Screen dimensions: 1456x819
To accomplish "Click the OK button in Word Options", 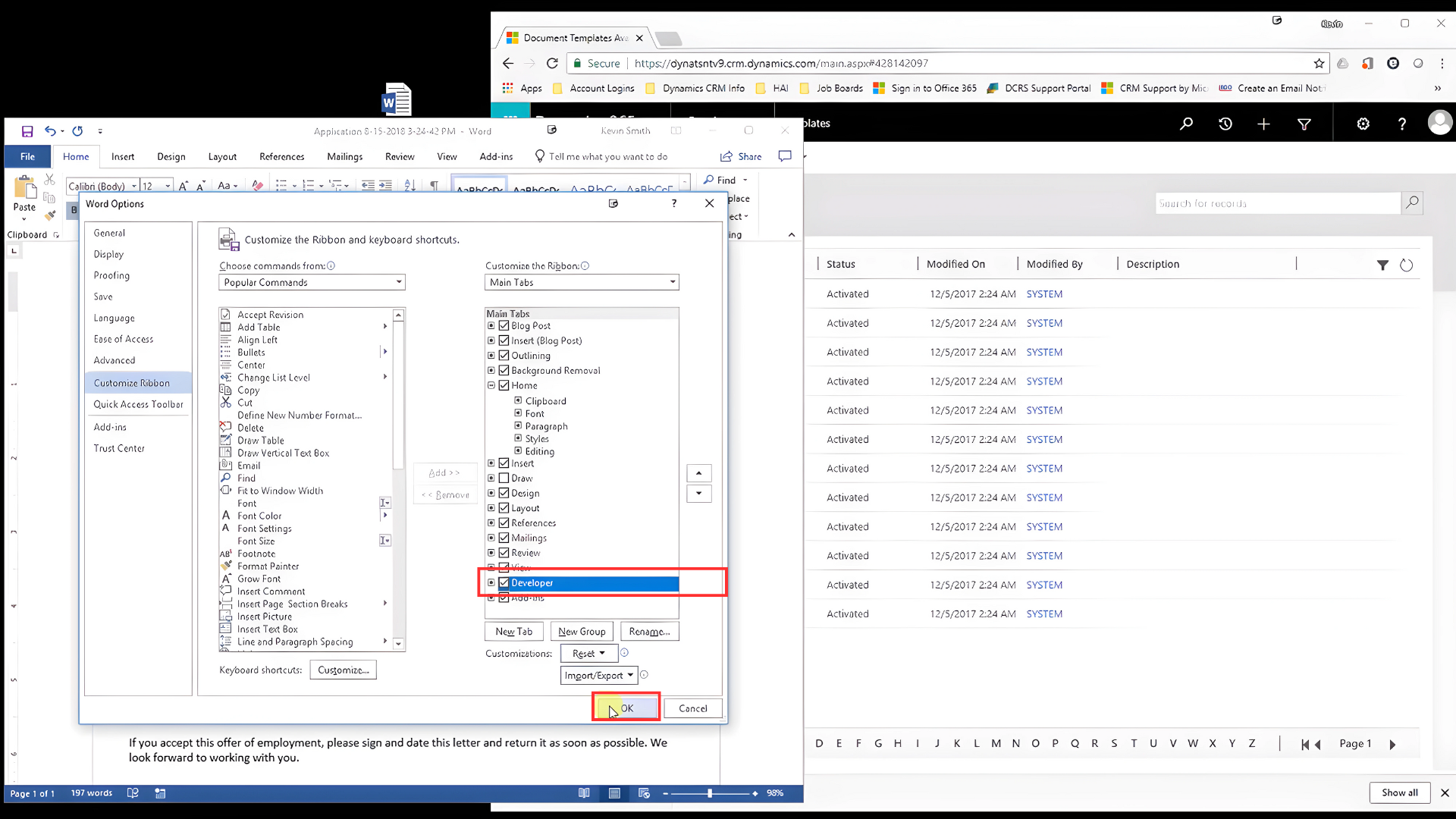I will (x=626, y=708).
